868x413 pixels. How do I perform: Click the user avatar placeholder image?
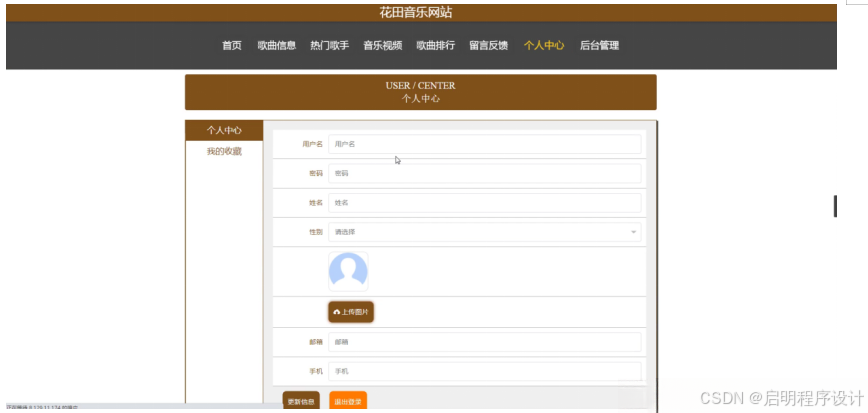[x=348, y=271]
